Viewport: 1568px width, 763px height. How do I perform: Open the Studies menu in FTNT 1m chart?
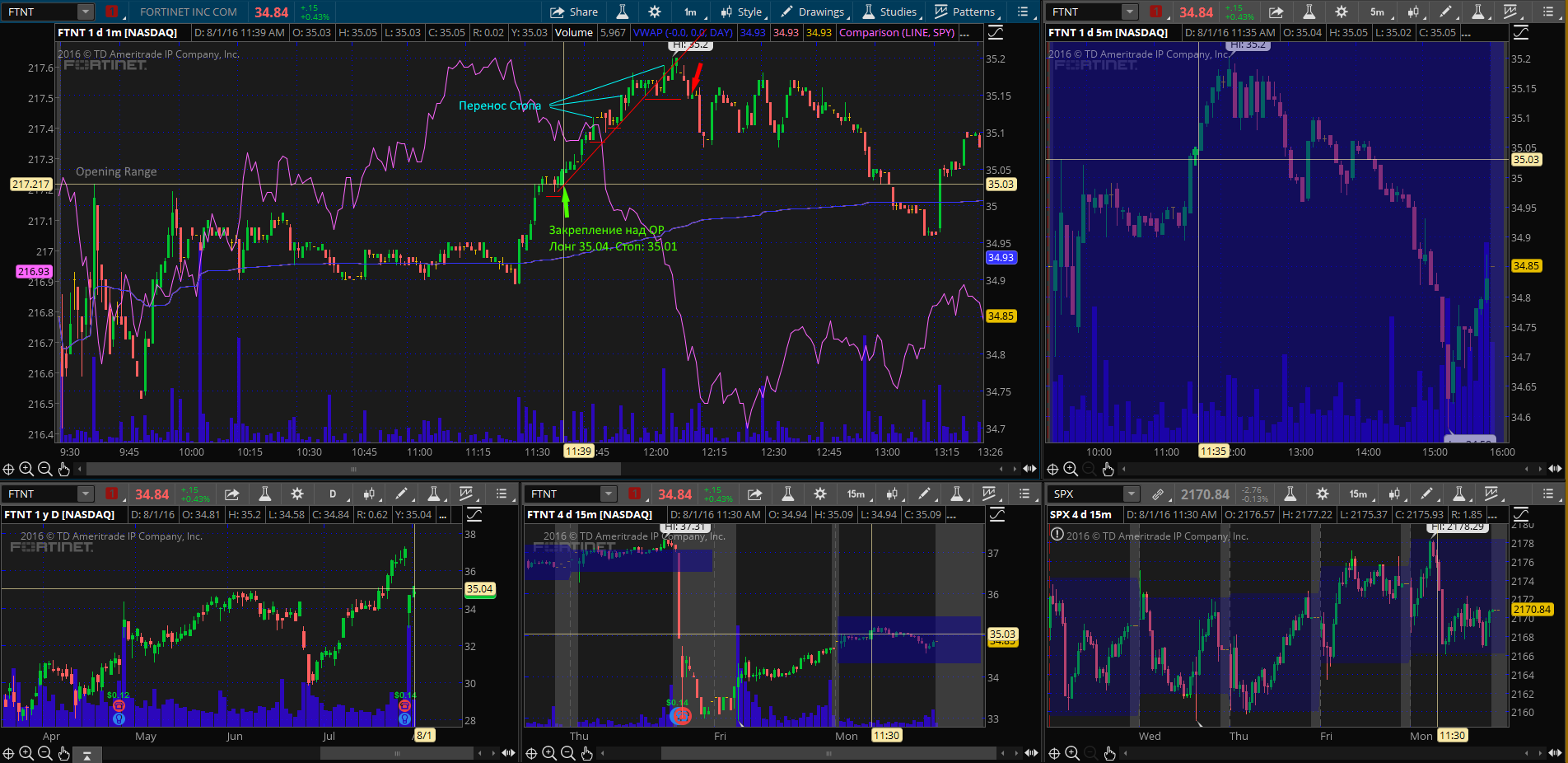[x=889, y=12]
